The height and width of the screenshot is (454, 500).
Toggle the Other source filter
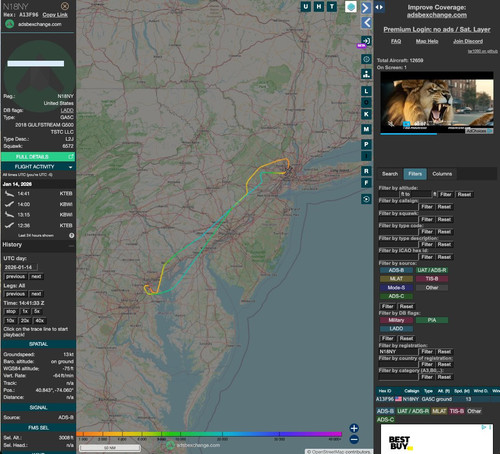[432, 287]
